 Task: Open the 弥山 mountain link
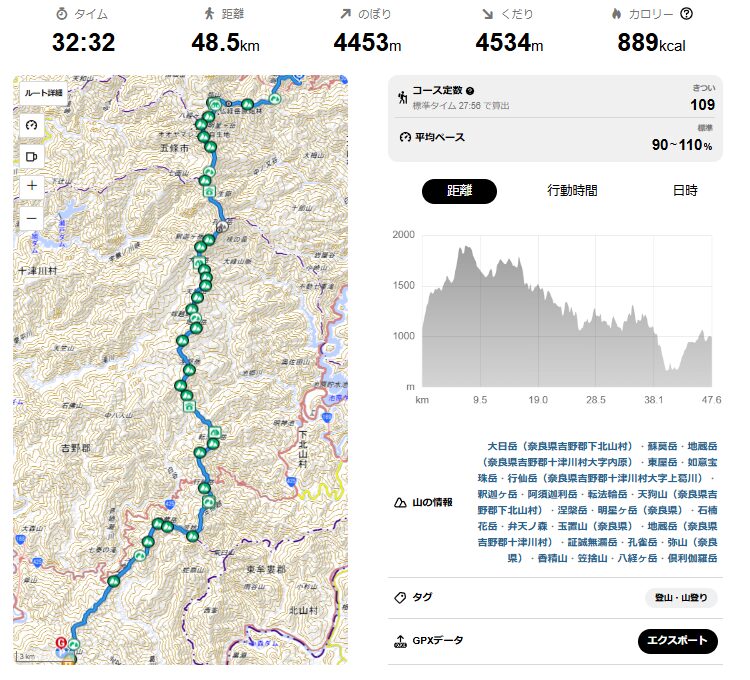tap(682, 541)
